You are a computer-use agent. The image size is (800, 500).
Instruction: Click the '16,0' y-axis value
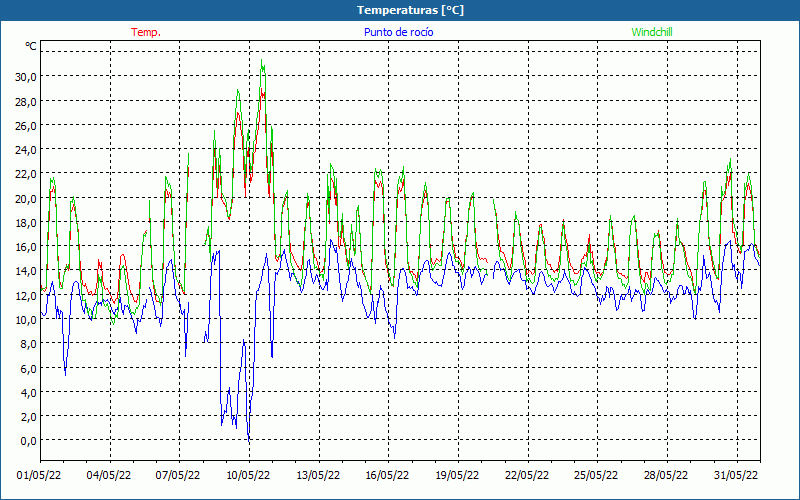(x=26, y=247)
